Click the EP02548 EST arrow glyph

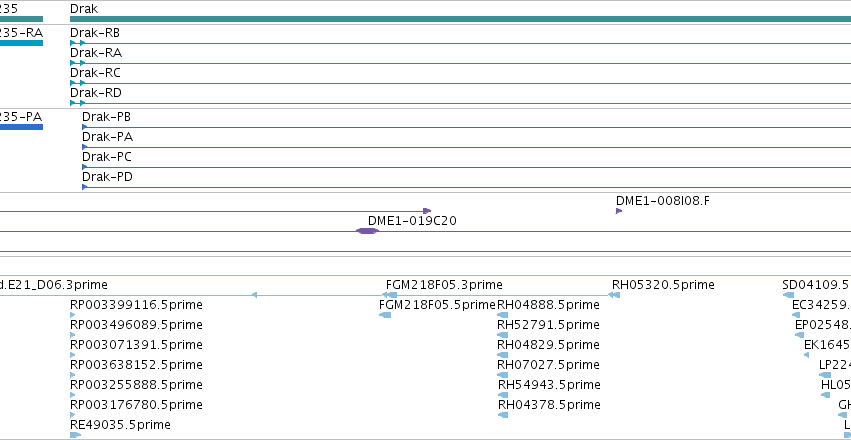(799, 335)
